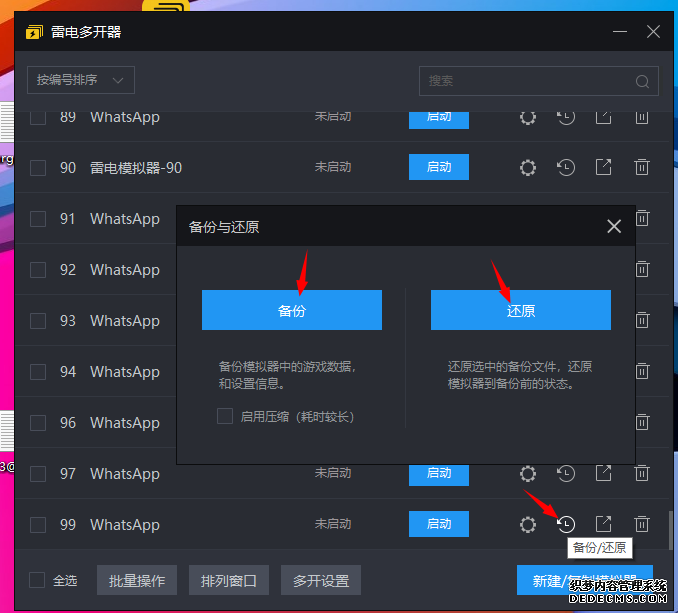678x613 pixels.
Task: Tick the select-all checkbox at bottom
Action: pyautogui.click(x=37, y=580)
